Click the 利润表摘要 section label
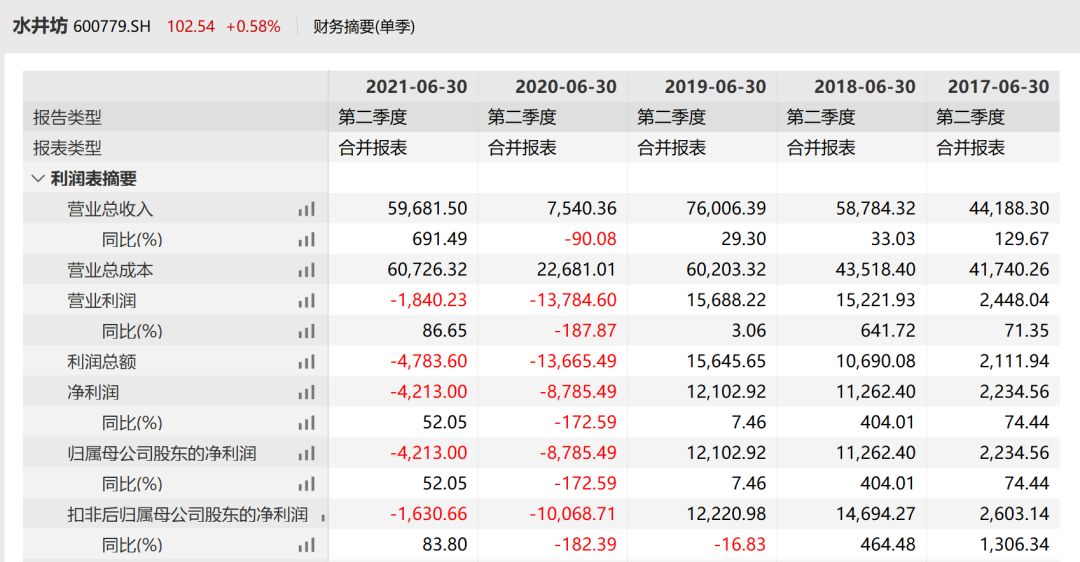This screenshot has height=562, width=1080. coord(94,179)
